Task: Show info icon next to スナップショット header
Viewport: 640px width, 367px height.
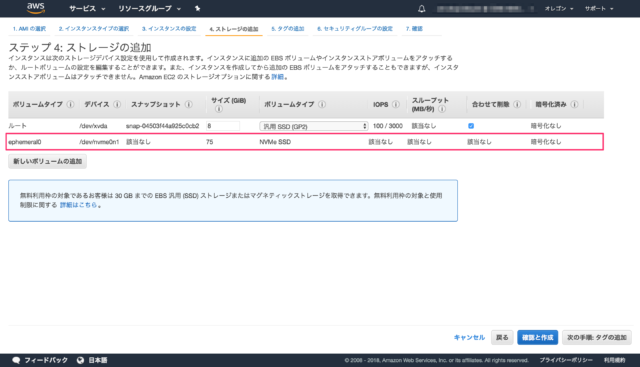Action: 189,105
